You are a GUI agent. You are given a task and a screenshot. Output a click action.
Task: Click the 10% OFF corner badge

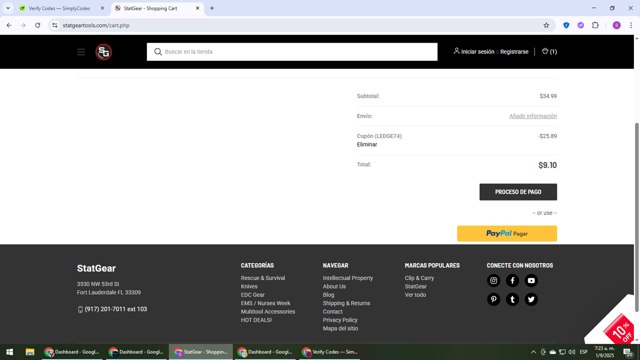(x=619, y=329)
